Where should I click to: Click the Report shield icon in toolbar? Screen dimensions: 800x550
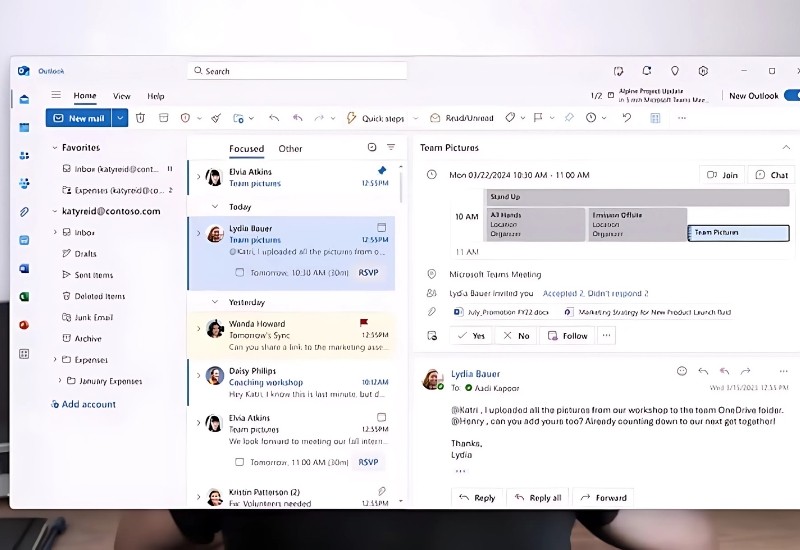coord(185,118)
